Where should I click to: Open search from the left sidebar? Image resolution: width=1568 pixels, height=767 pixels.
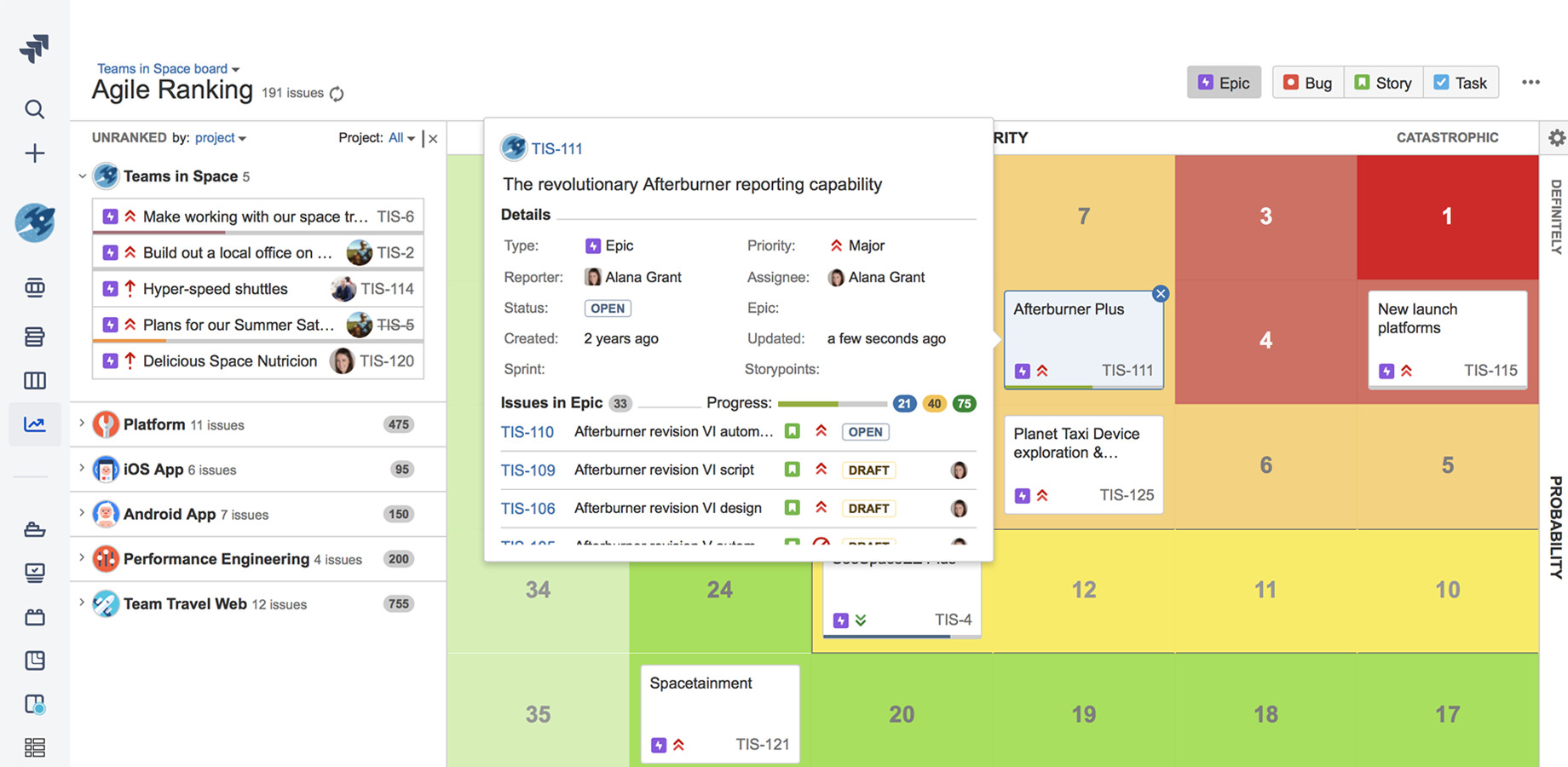(x=34, y=109)
